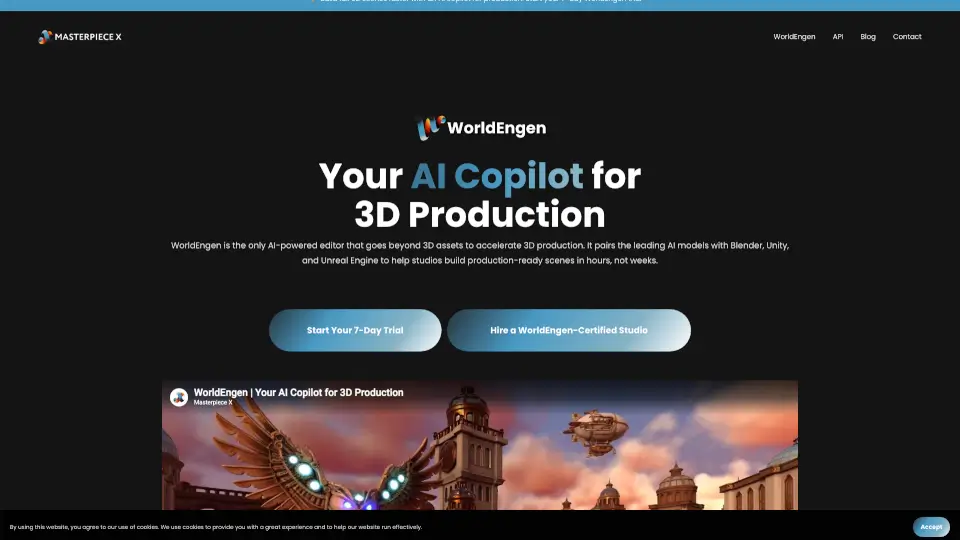This screenshot has height=540, width=960.
Task: Click the MASTERPIECE X wordmark text
Action: click(x=89, y=37)
